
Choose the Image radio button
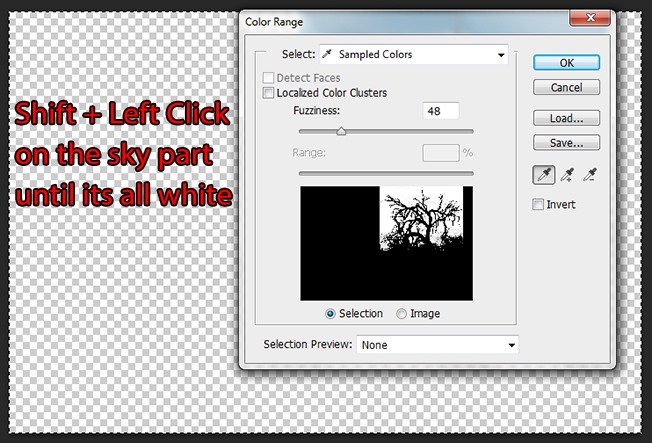click(x=401, y=314)
